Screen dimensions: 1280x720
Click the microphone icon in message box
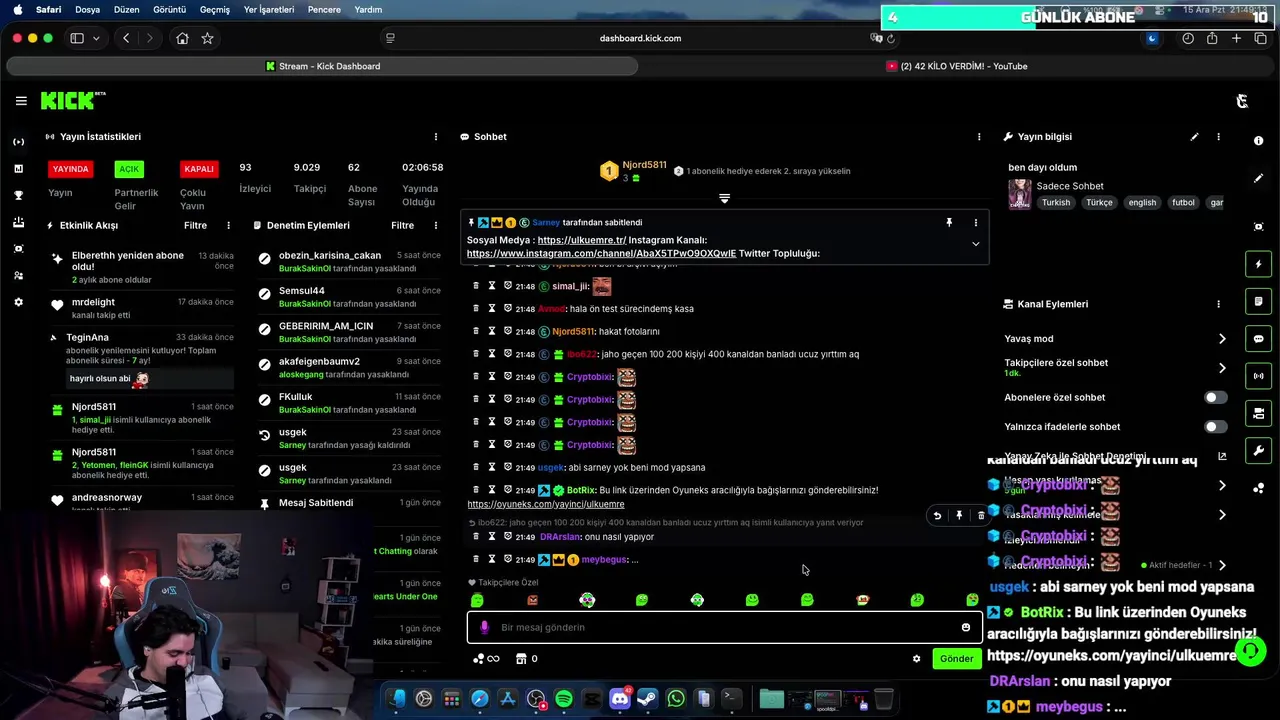click(484, 628)
